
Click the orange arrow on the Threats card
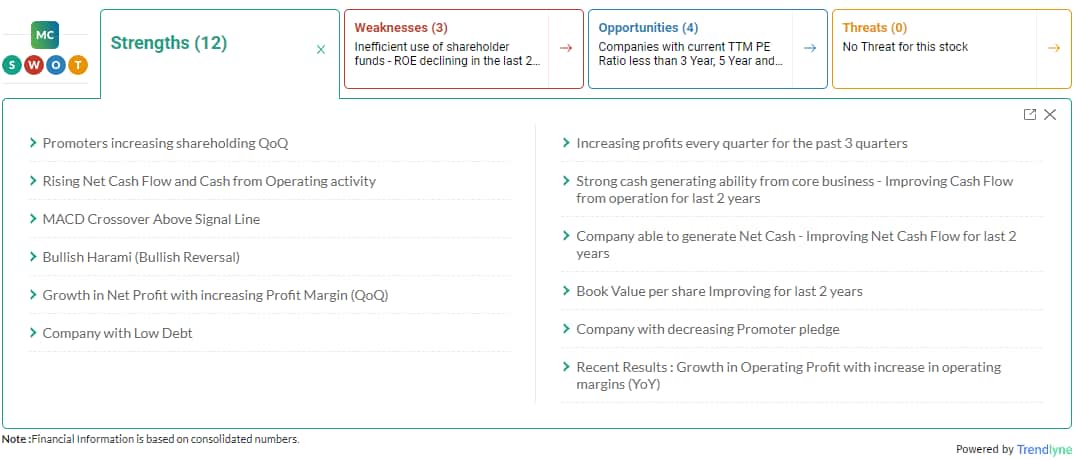tap(1054, 48)
